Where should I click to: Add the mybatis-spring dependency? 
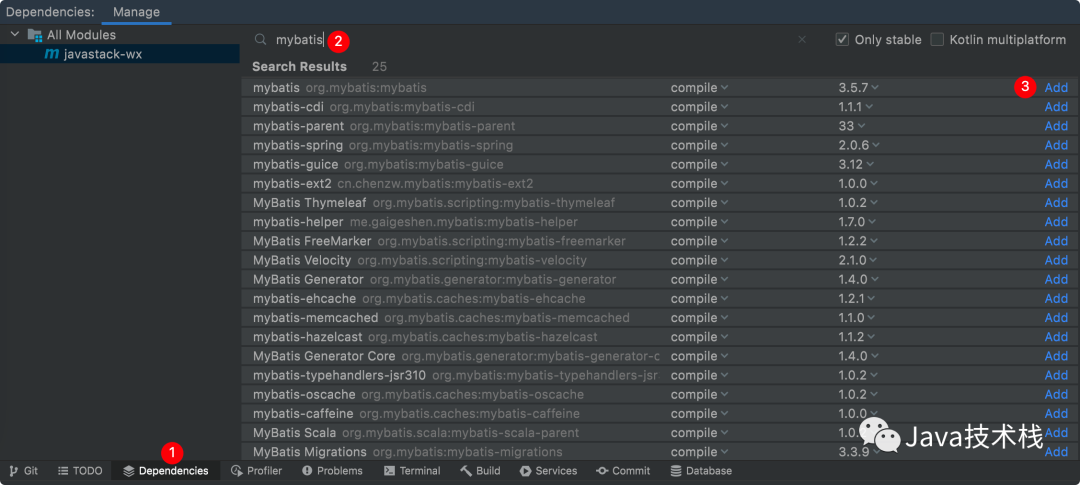[x=1056, y=145]
